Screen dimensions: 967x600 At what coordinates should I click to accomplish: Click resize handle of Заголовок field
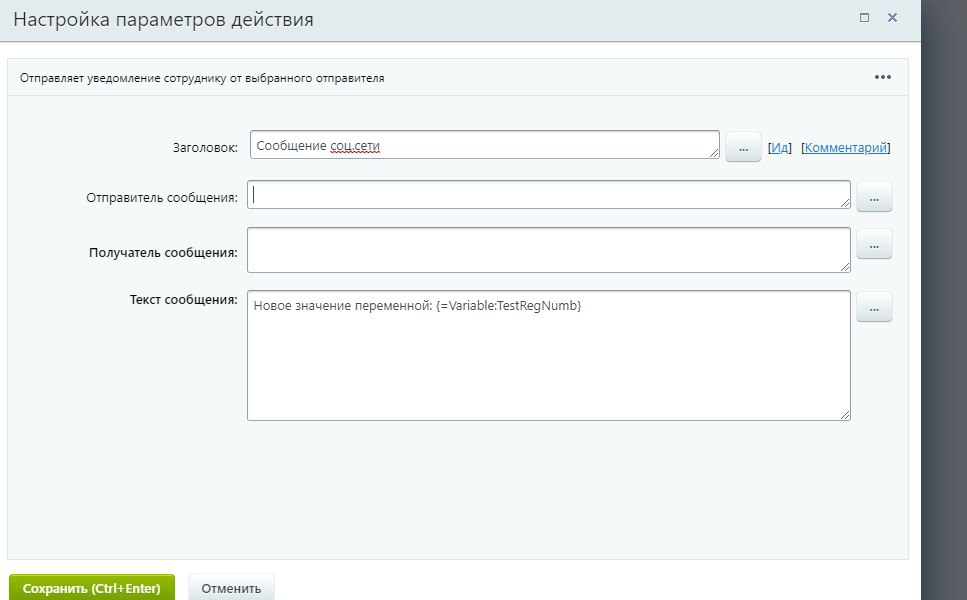[714, 153]
